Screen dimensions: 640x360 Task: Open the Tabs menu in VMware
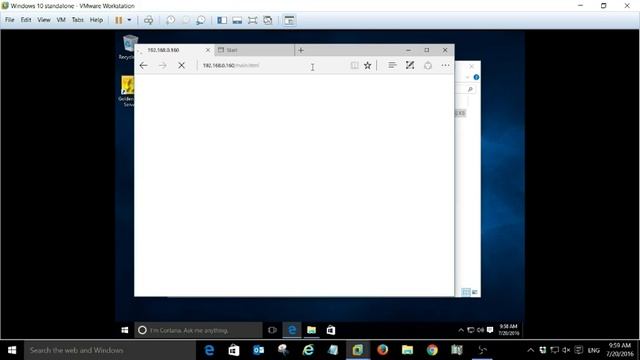point(78,20)
